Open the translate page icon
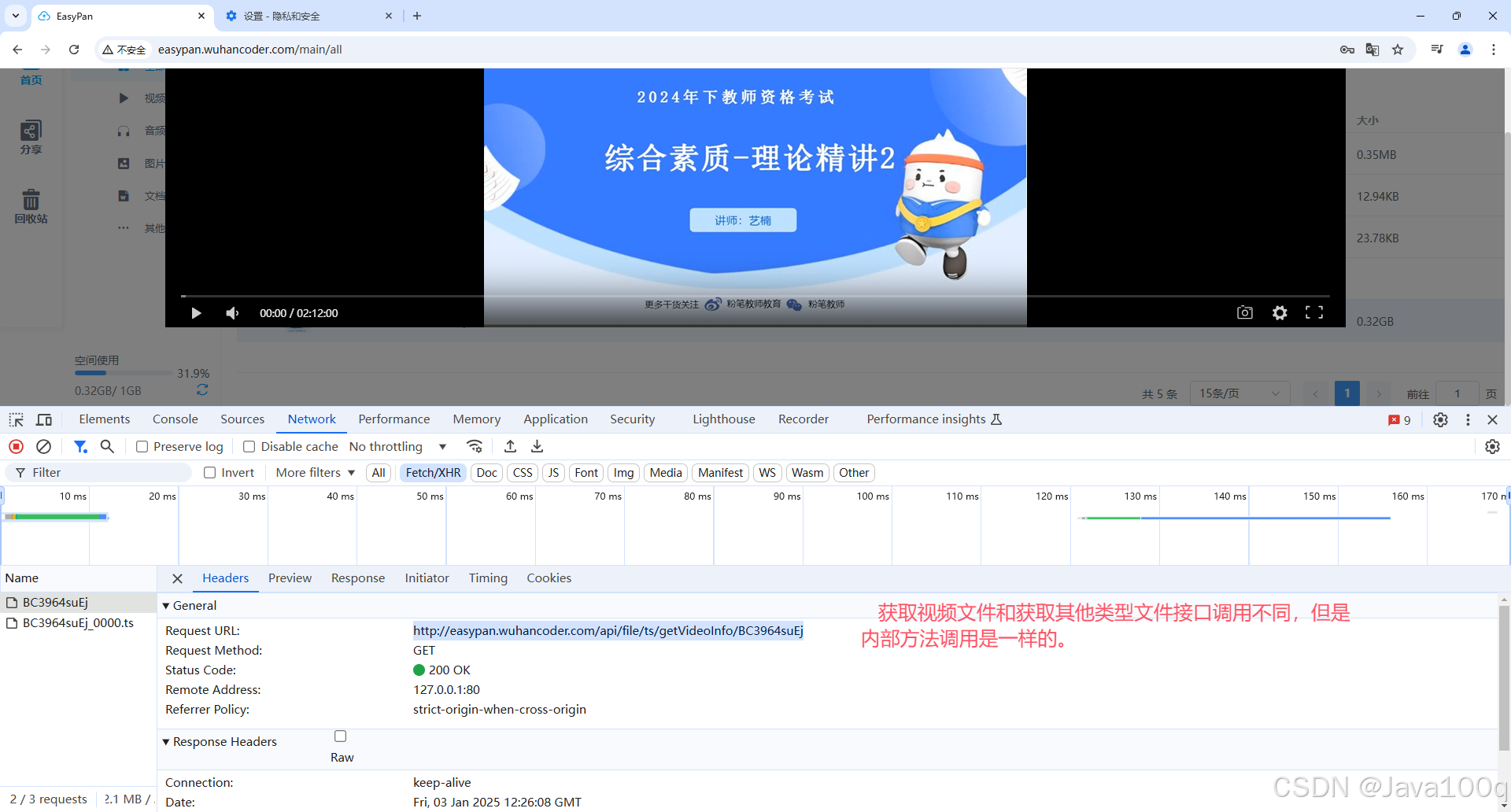1511x812 pixels. tap(1372, 50)
